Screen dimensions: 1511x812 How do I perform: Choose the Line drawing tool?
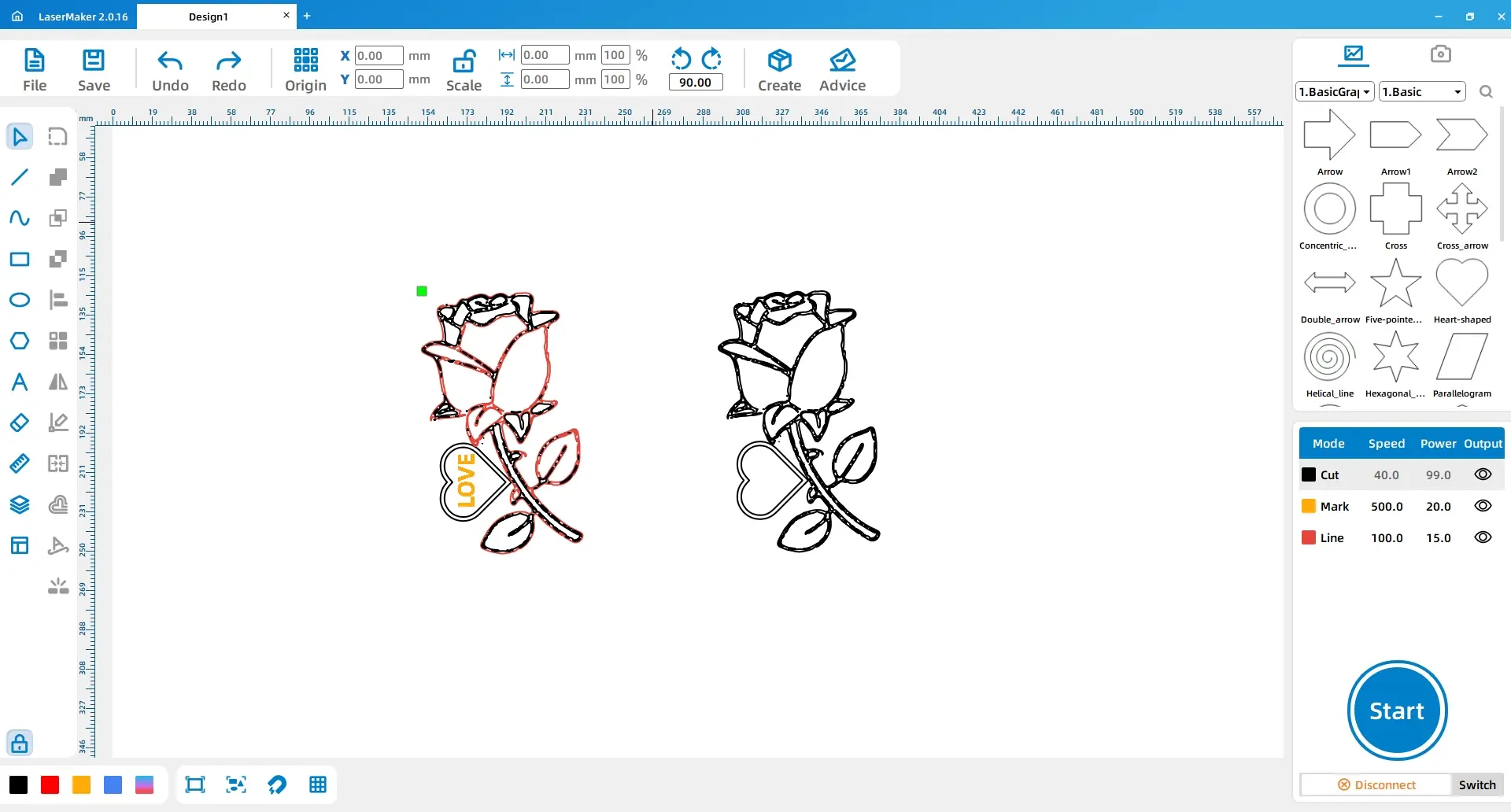click(x=20, y=177)
